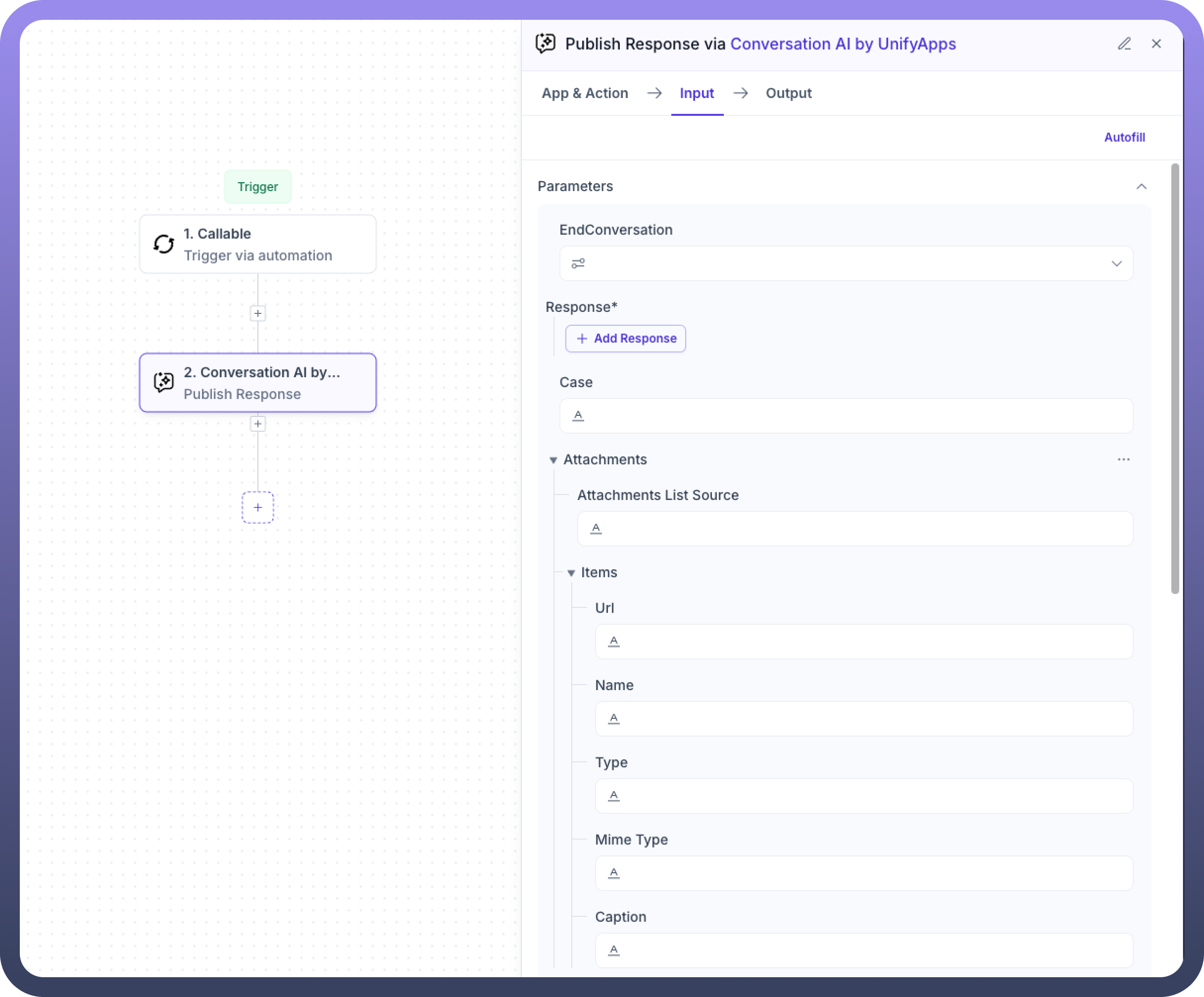Click the parameters panel vertical scrollbar
This screenshot has width=1204, height=997.
[x=1175, y=378]
